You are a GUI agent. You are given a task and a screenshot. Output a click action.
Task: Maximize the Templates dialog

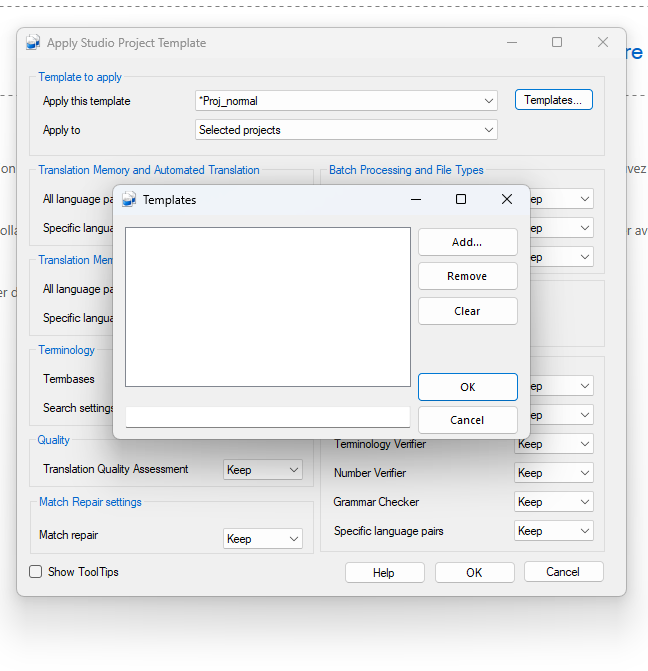point(461,199)
